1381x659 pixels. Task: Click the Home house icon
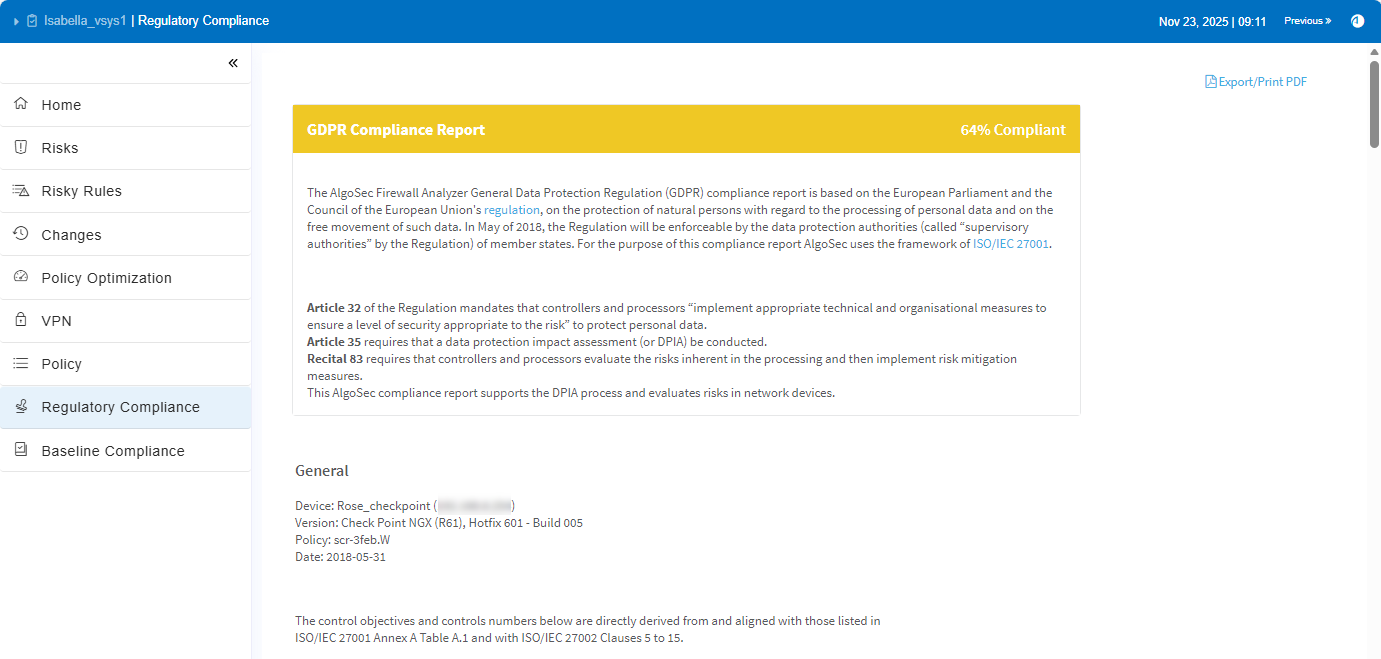coord(21,104)
